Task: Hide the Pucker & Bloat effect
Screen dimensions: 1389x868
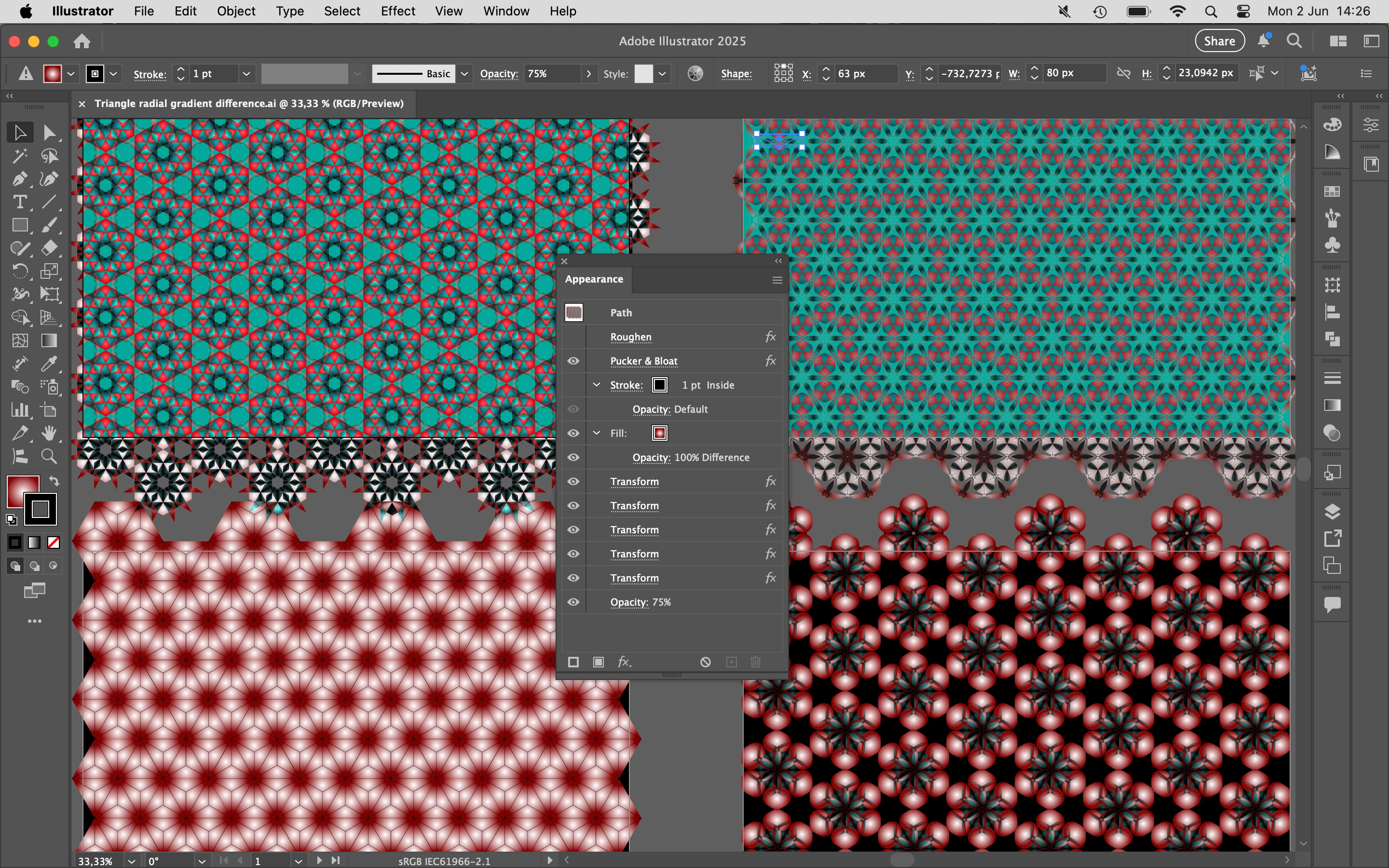Action: [x=573, y=361]
